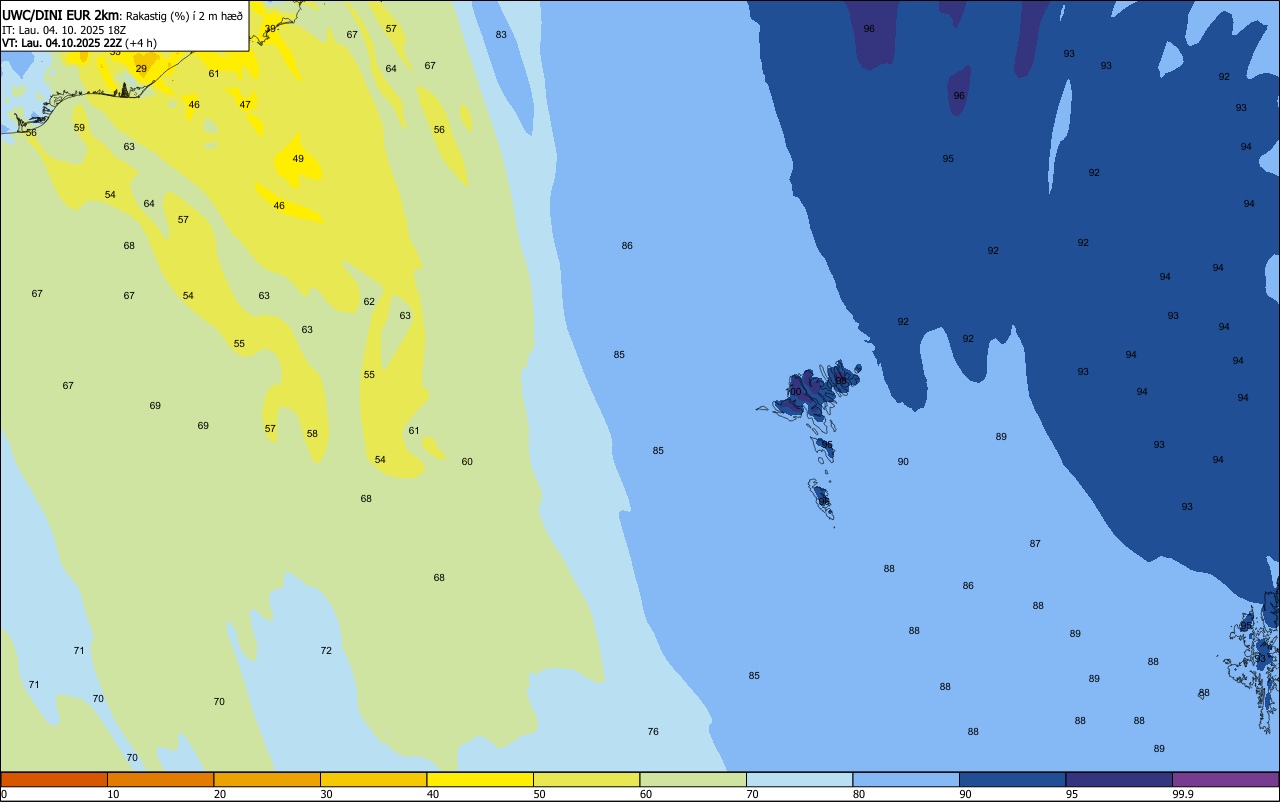Click the humidity value 87 on the map

tap(1035, 544)
